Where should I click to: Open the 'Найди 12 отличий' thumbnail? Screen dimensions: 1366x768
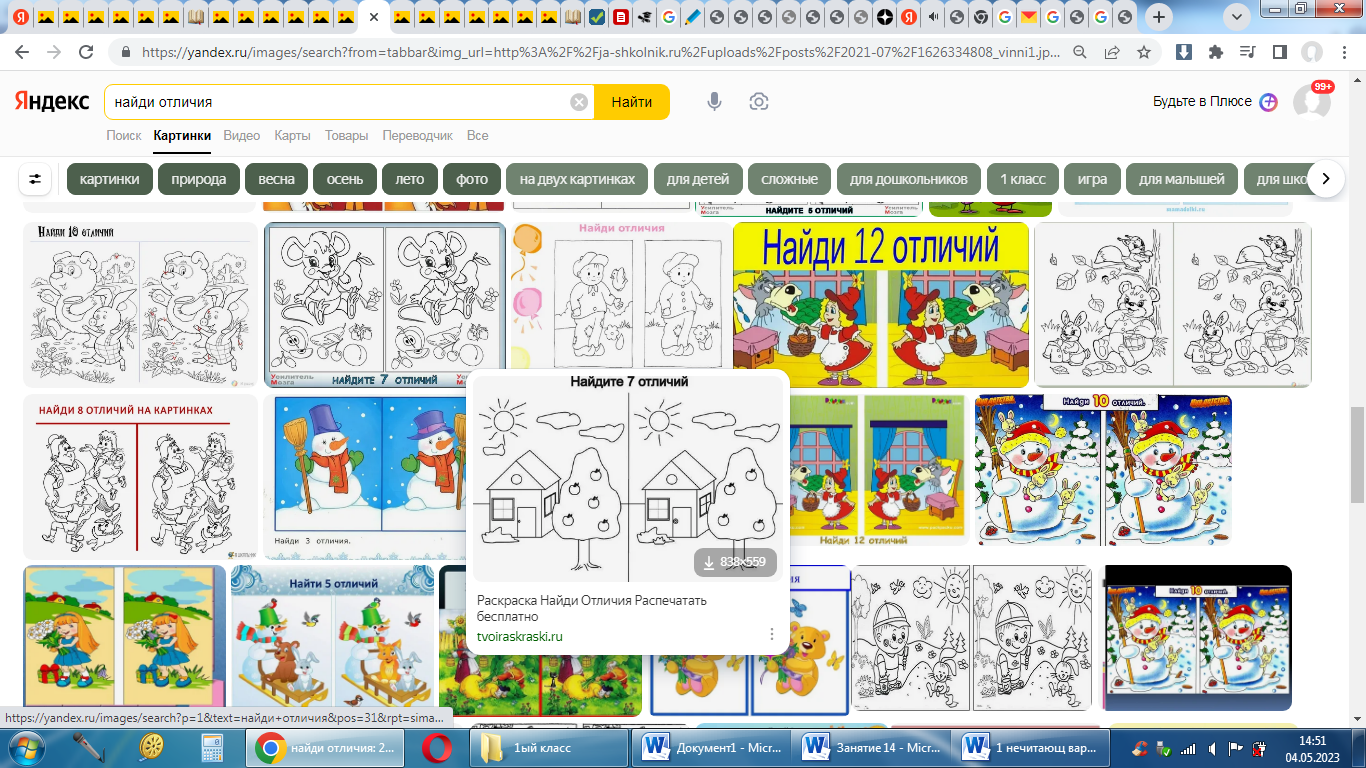click(x=880, y=305)
